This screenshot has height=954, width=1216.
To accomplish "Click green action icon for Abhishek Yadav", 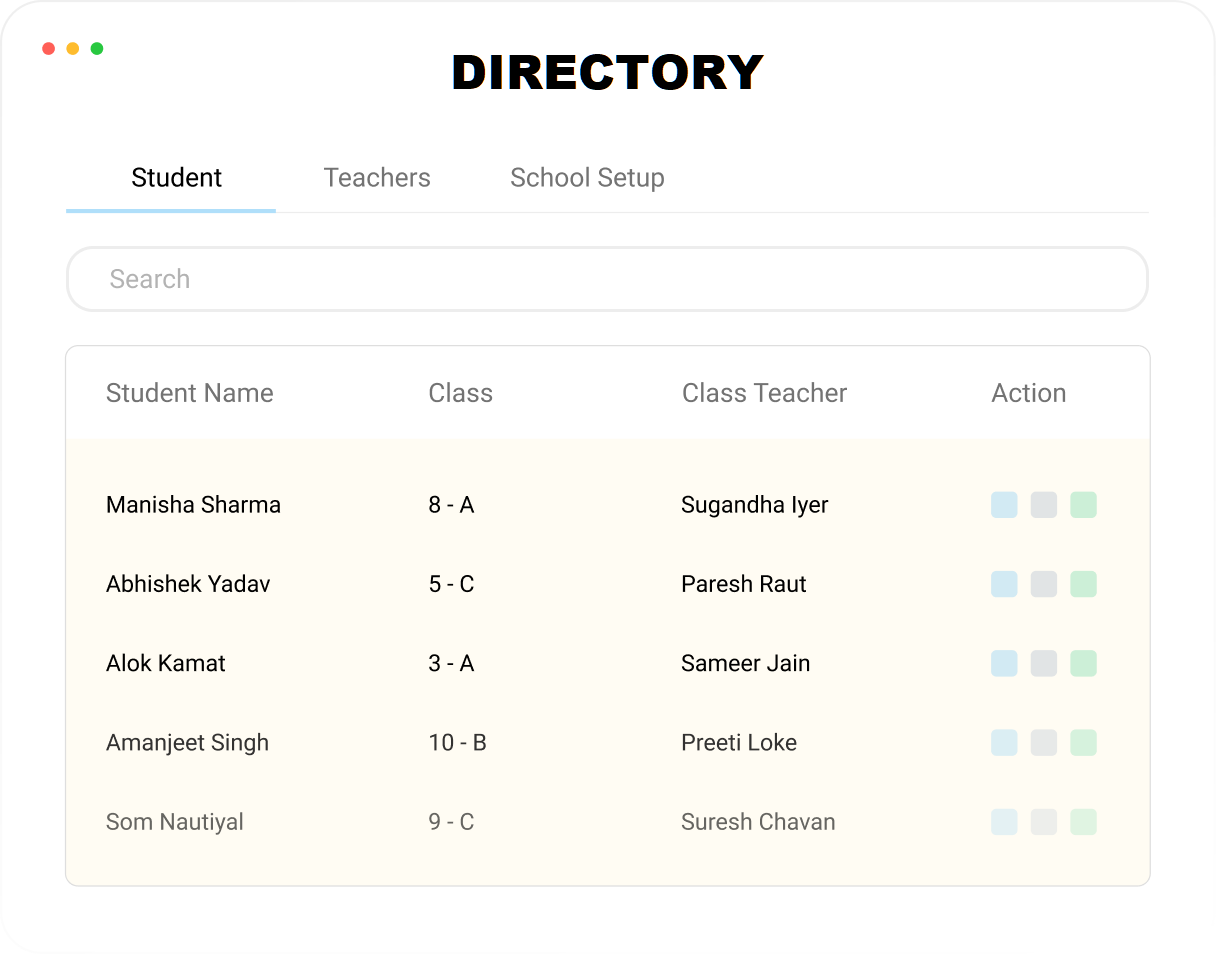I will coord(1083,584).
